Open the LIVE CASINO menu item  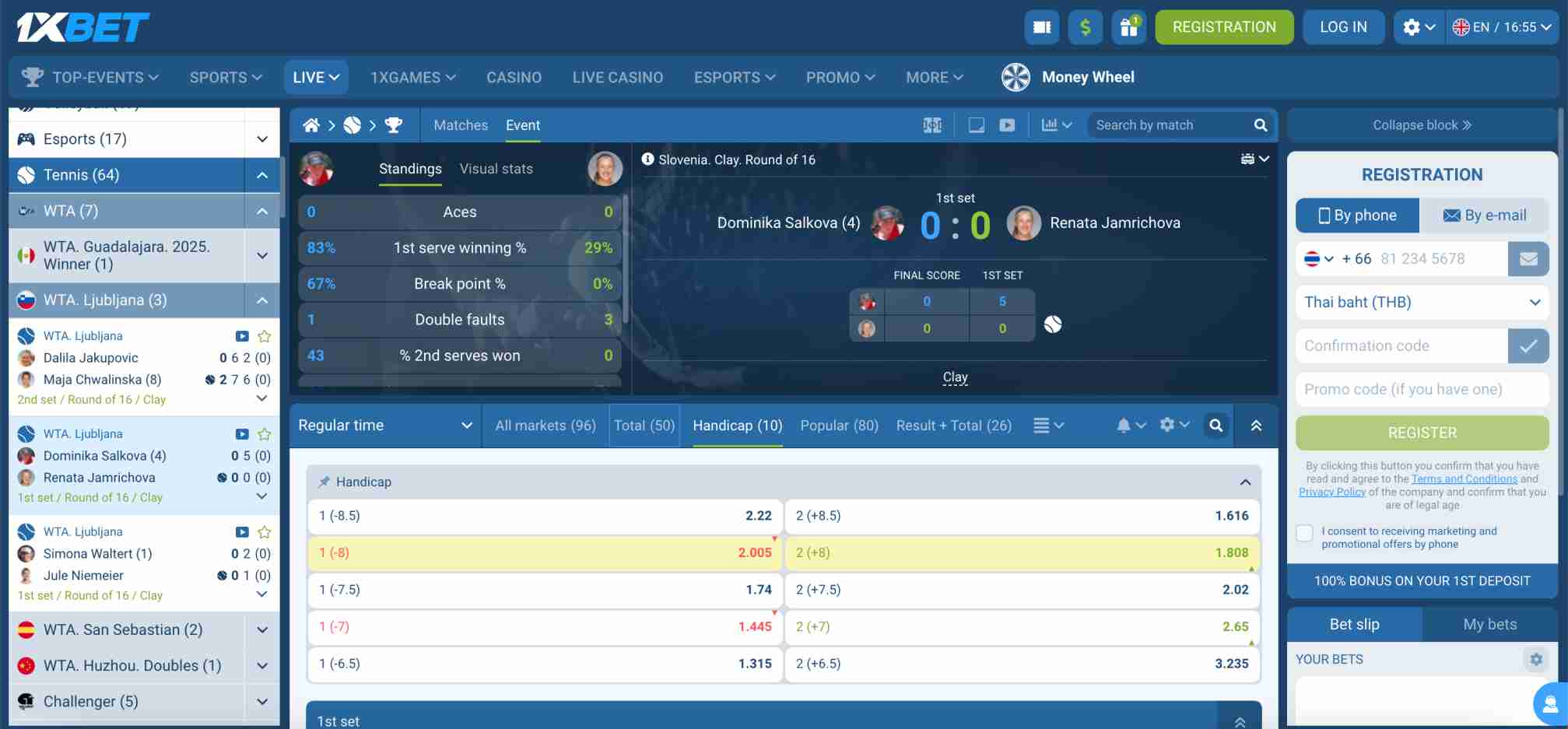tap(618, 77)
